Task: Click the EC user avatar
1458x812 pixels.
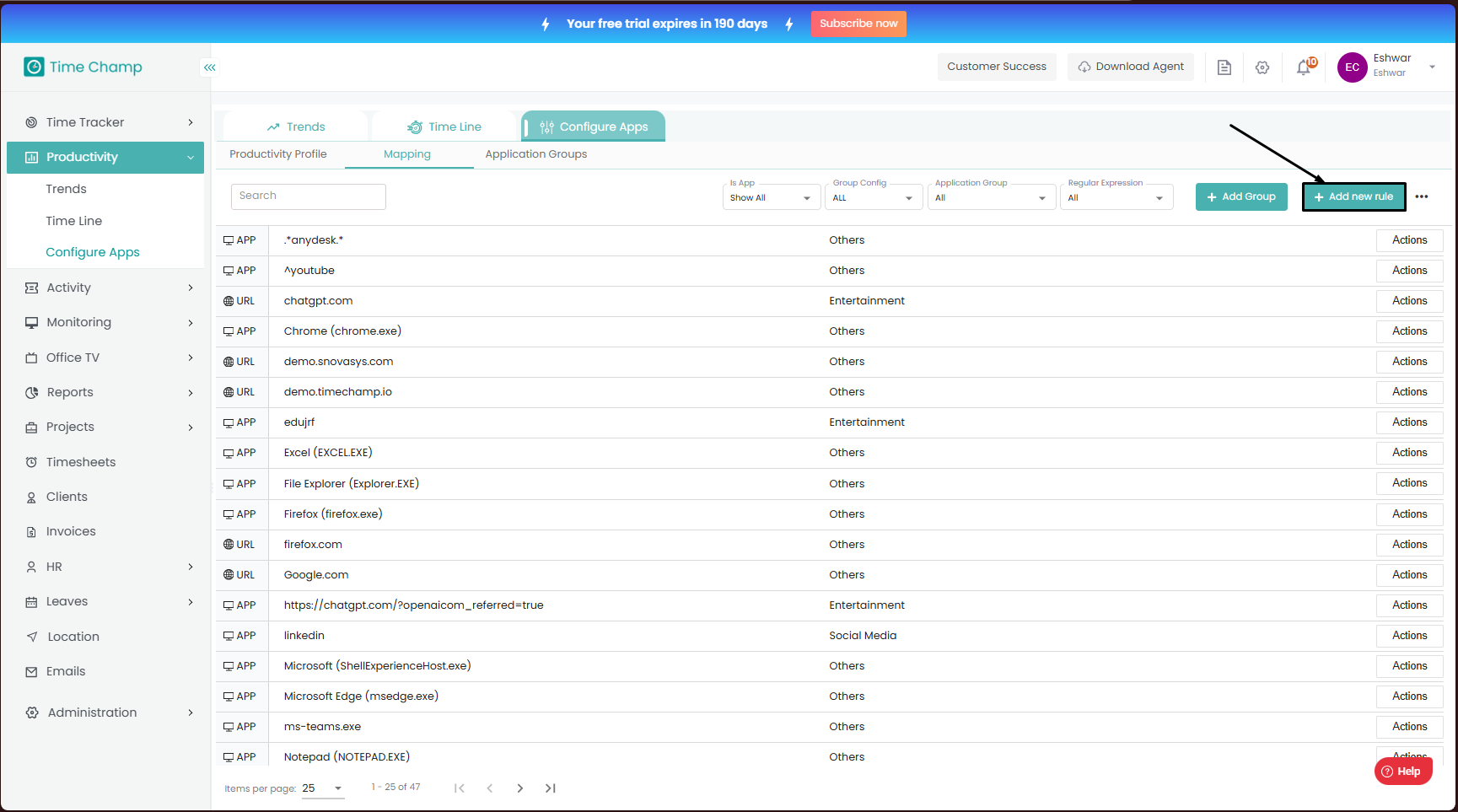Action: click(1353, 67)
